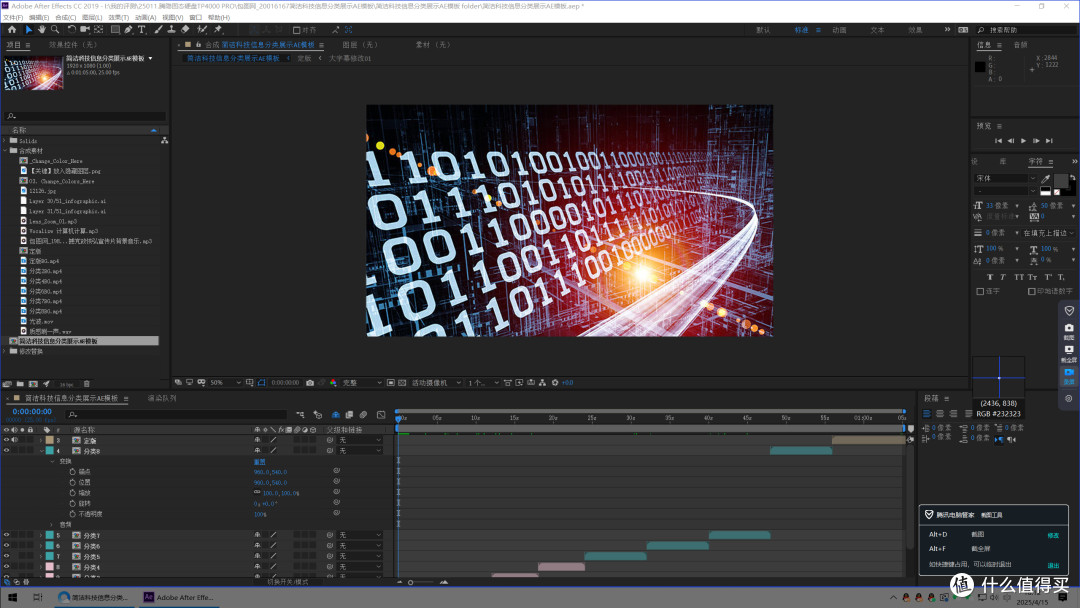Expand the Solids folder in project panel
This screenshot has width=1080, height=608.
pos(5,140)
